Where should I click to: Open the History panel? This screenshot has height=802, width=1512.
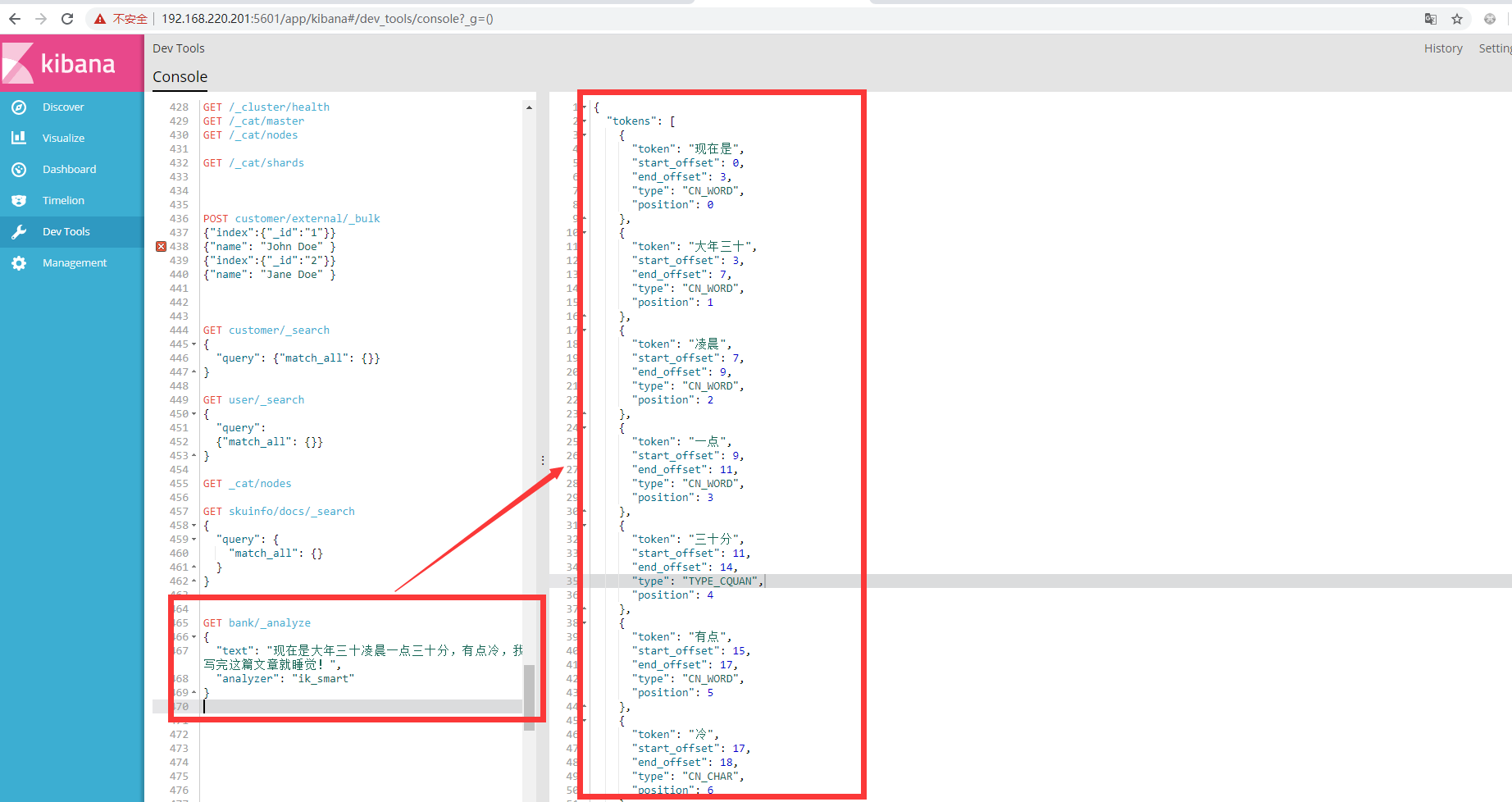click(1443, 48)
